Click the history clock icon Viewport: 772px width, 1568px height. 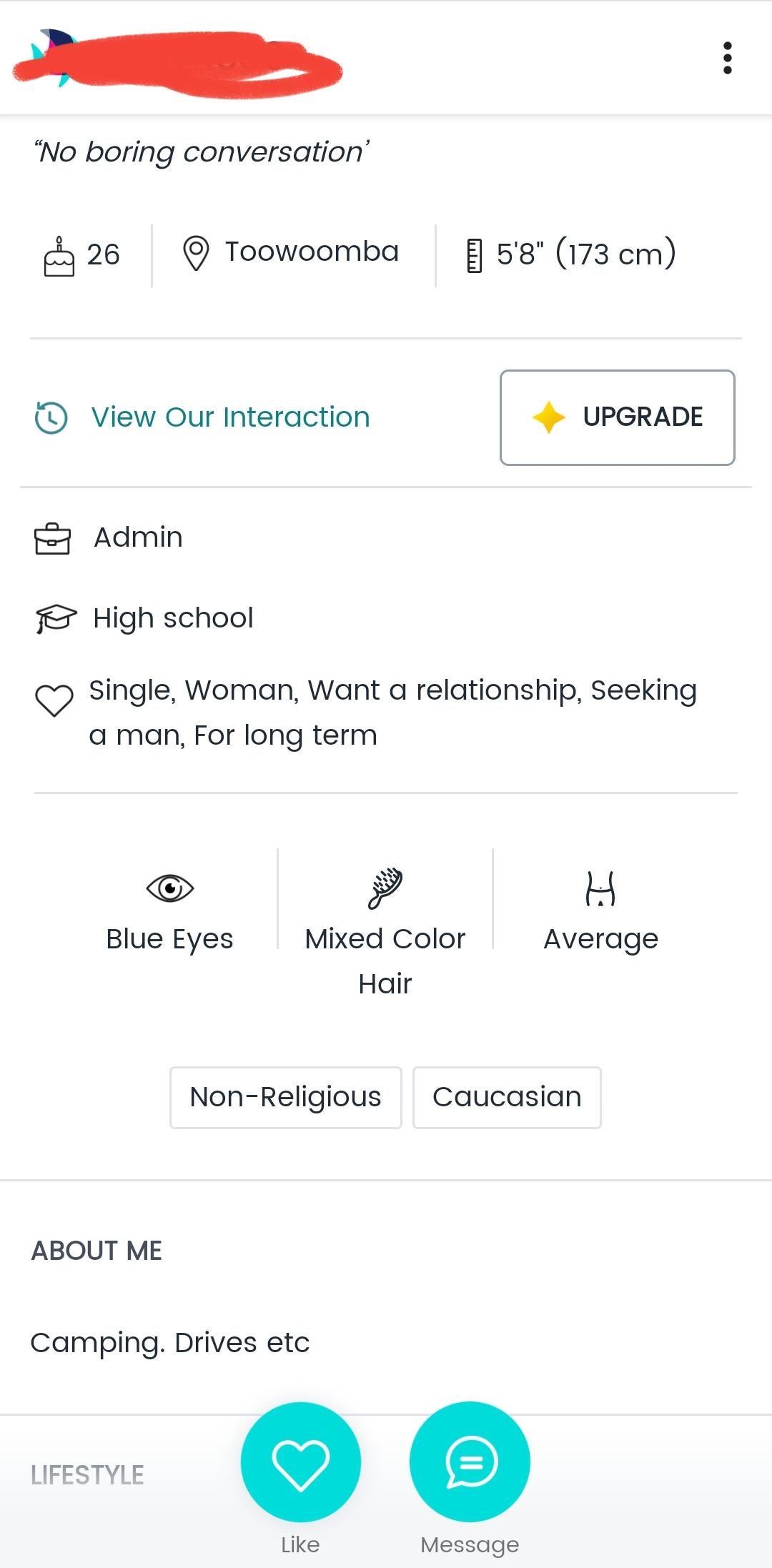51,417
